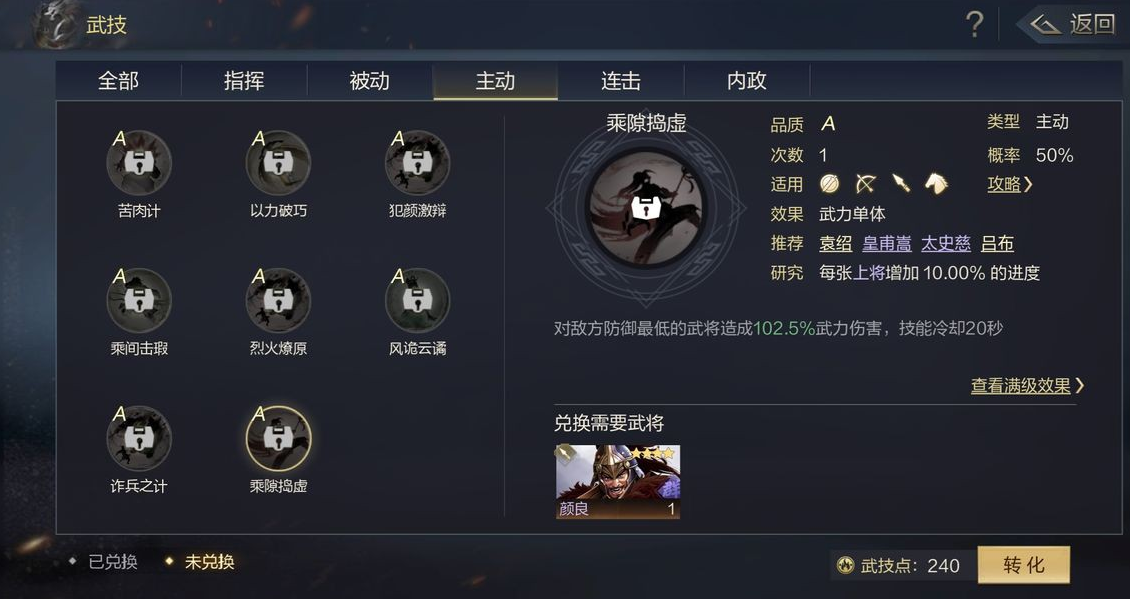Select the 颜良 general card thumbnail
Viewport: 1130px width, 599px height.
[x=618, y=482]
